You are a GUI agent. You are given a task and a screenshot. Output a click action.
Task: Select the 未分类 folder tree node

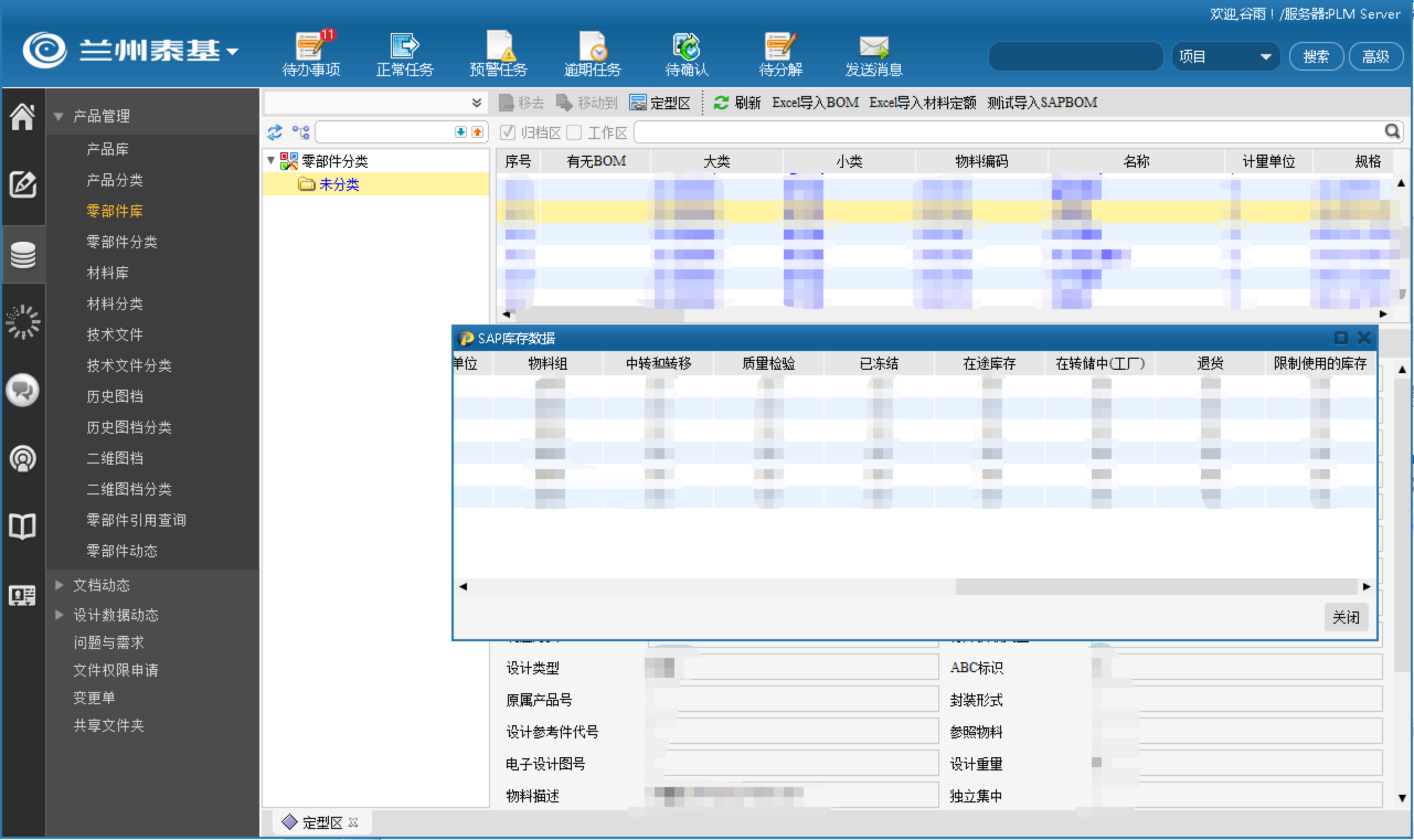[338, 184]
